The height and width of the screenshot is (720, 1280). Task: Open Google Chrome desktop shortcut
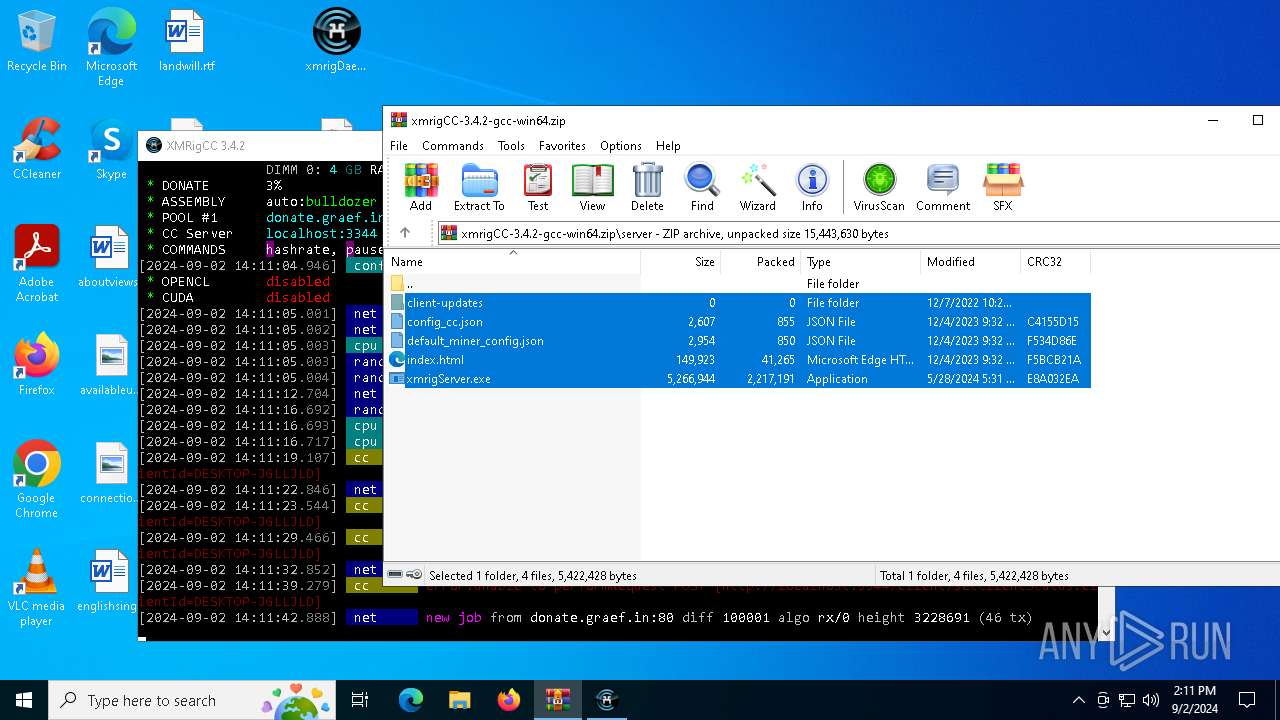37,480
